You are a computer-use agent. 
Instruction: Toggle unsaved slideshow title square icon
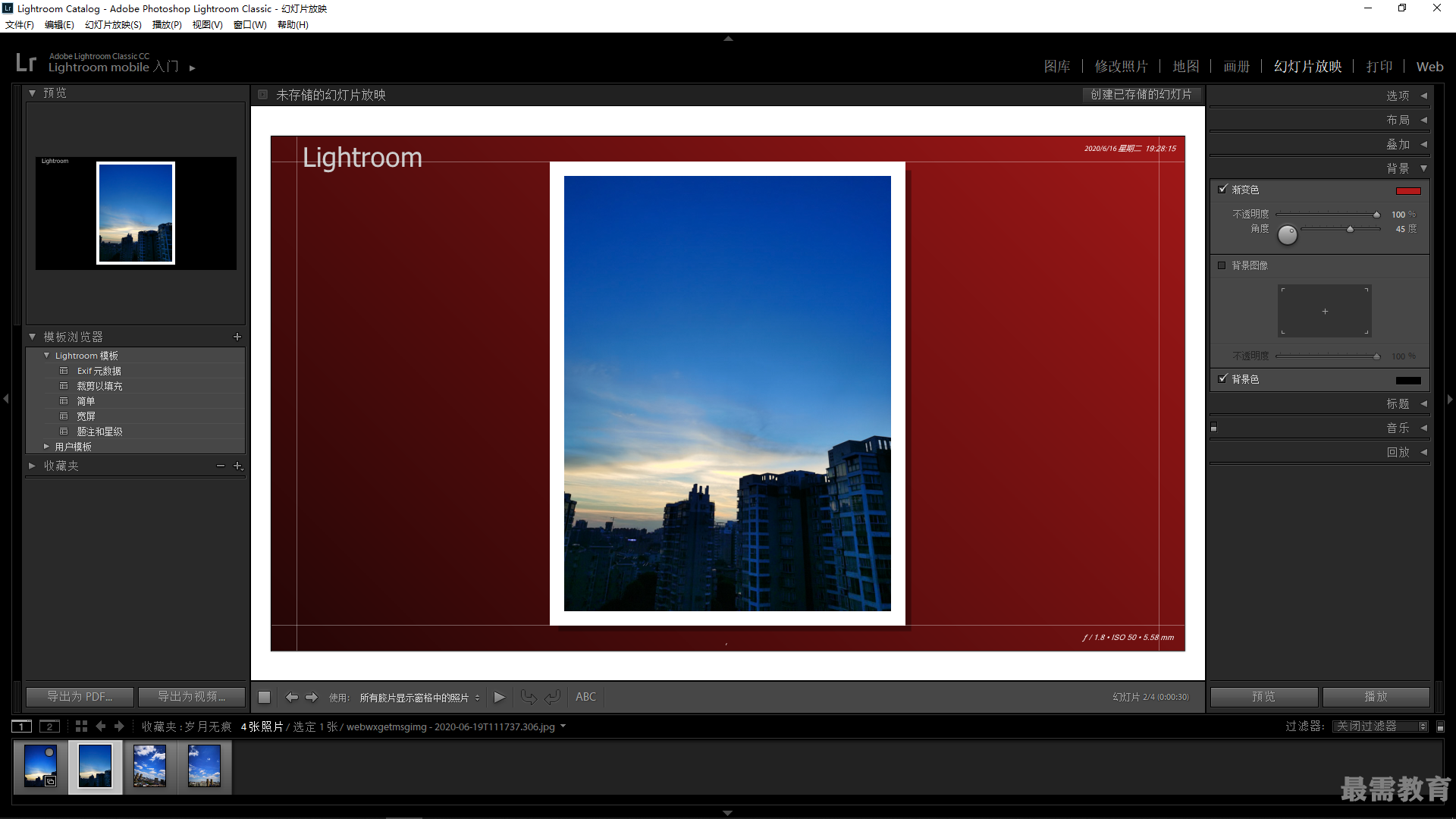point(262,95)
